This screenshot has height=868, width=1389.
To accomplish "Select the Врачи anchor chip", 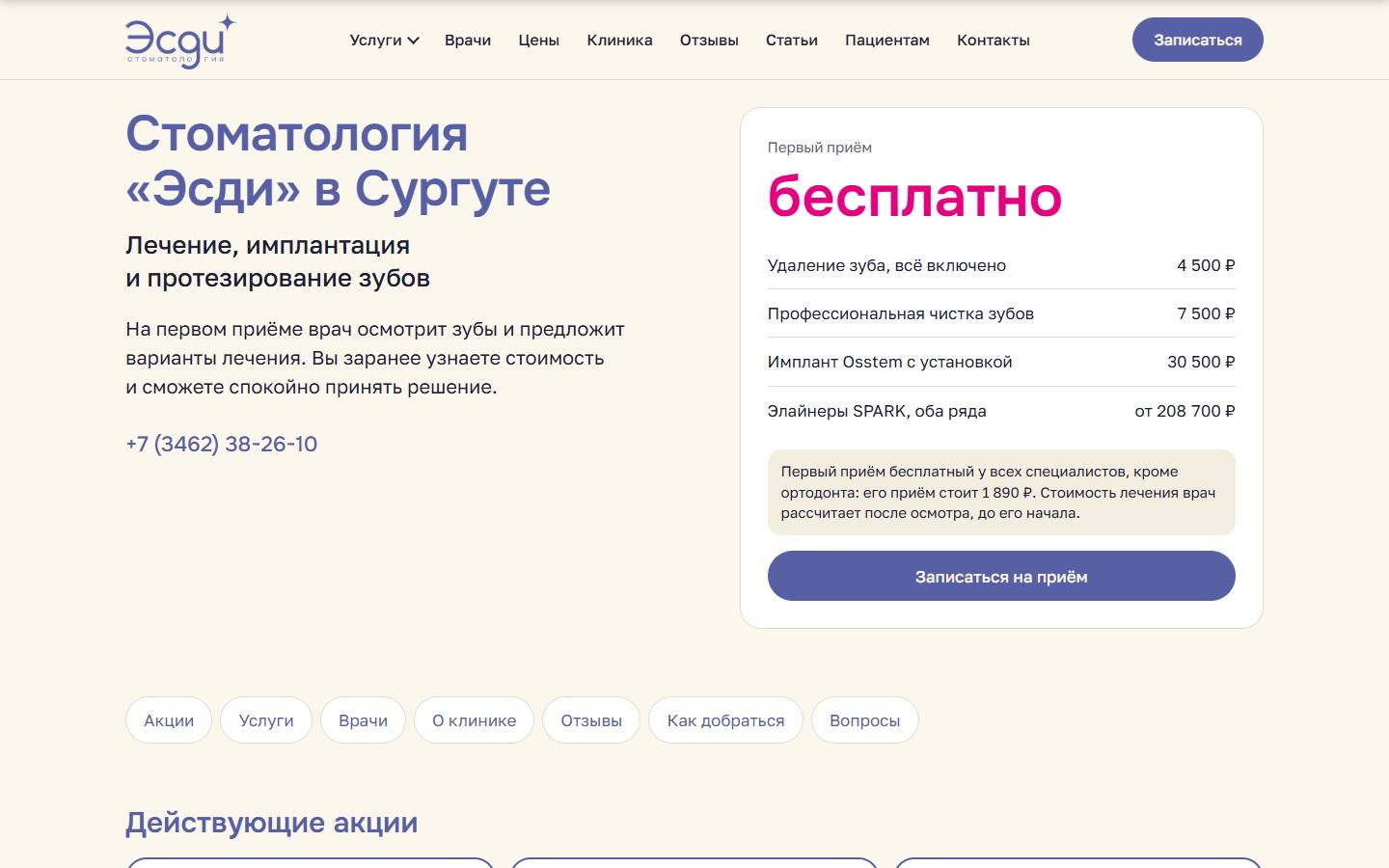I will tap(364, 720).
